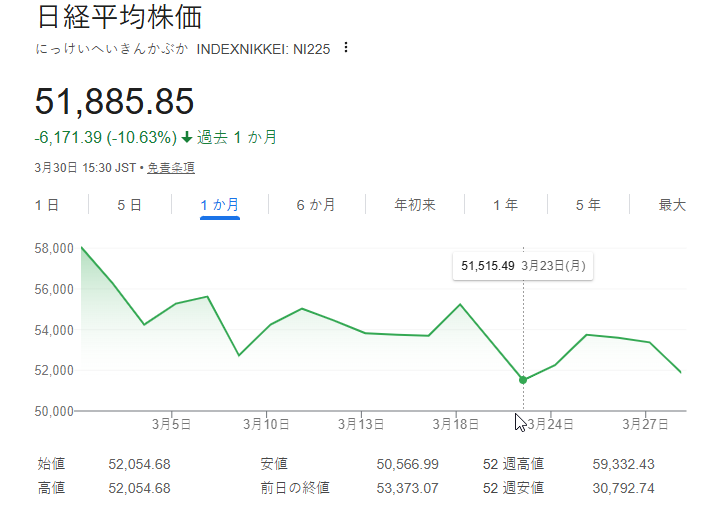
Task: Click the 前日の終値 label
Action: [x=295, y=487]
